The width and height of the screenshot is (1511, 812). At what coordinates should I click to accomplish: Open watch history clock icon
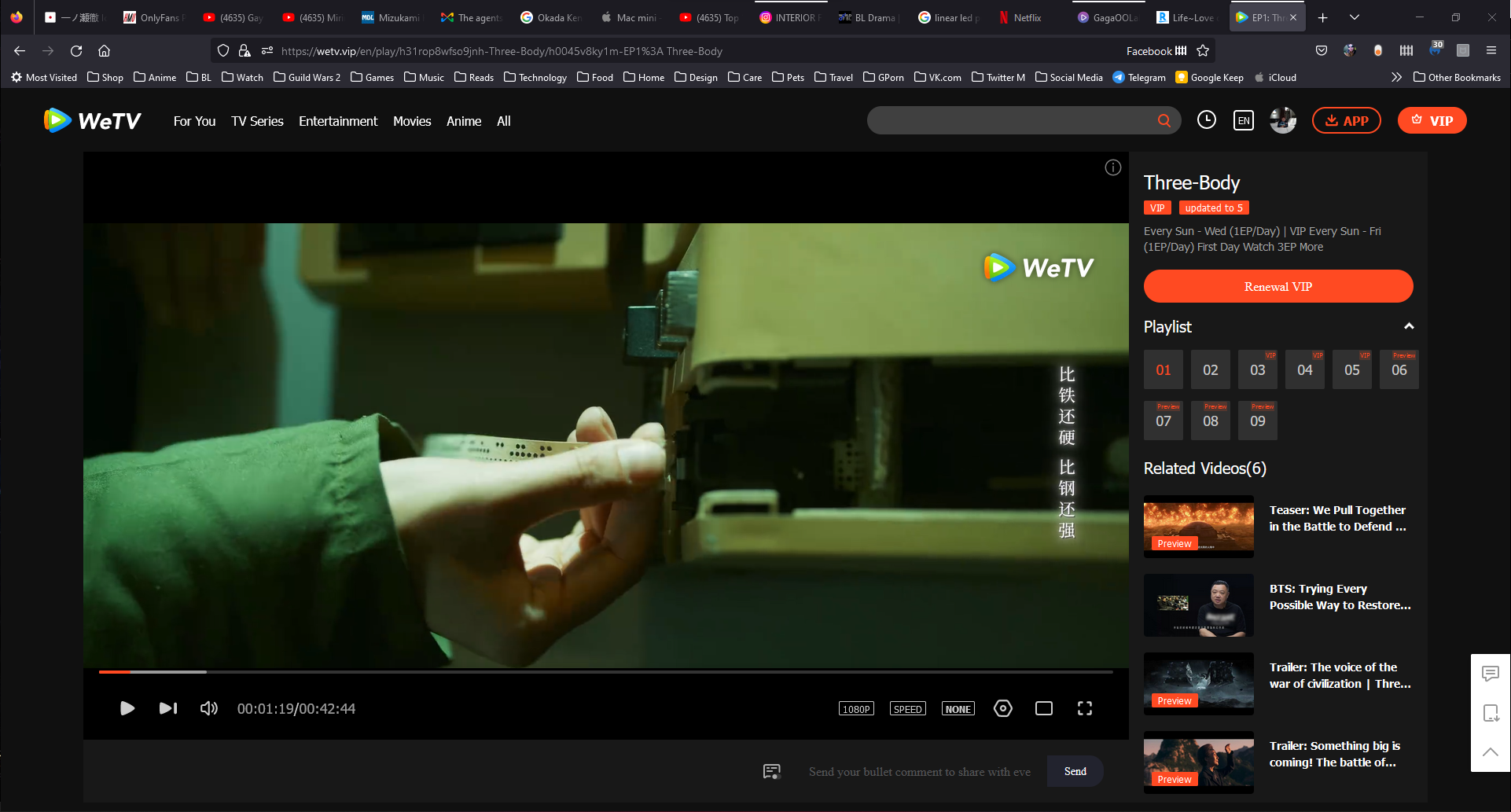1206,120
